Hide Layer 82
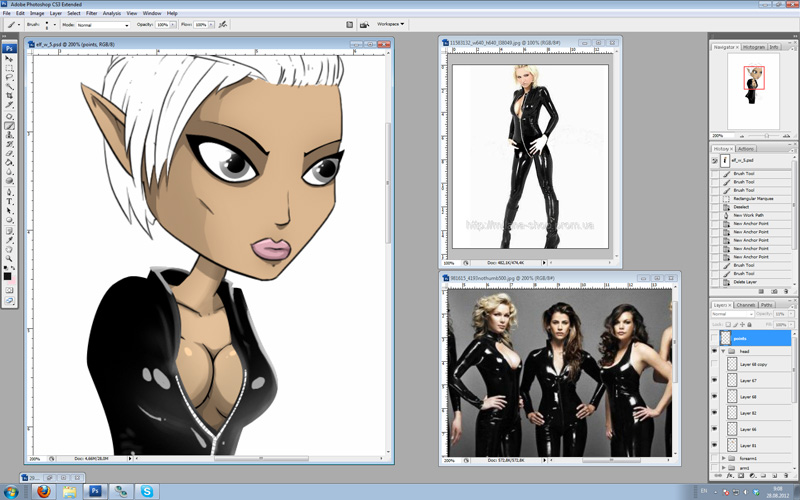 pyautogui.click(x=714, y=413)
